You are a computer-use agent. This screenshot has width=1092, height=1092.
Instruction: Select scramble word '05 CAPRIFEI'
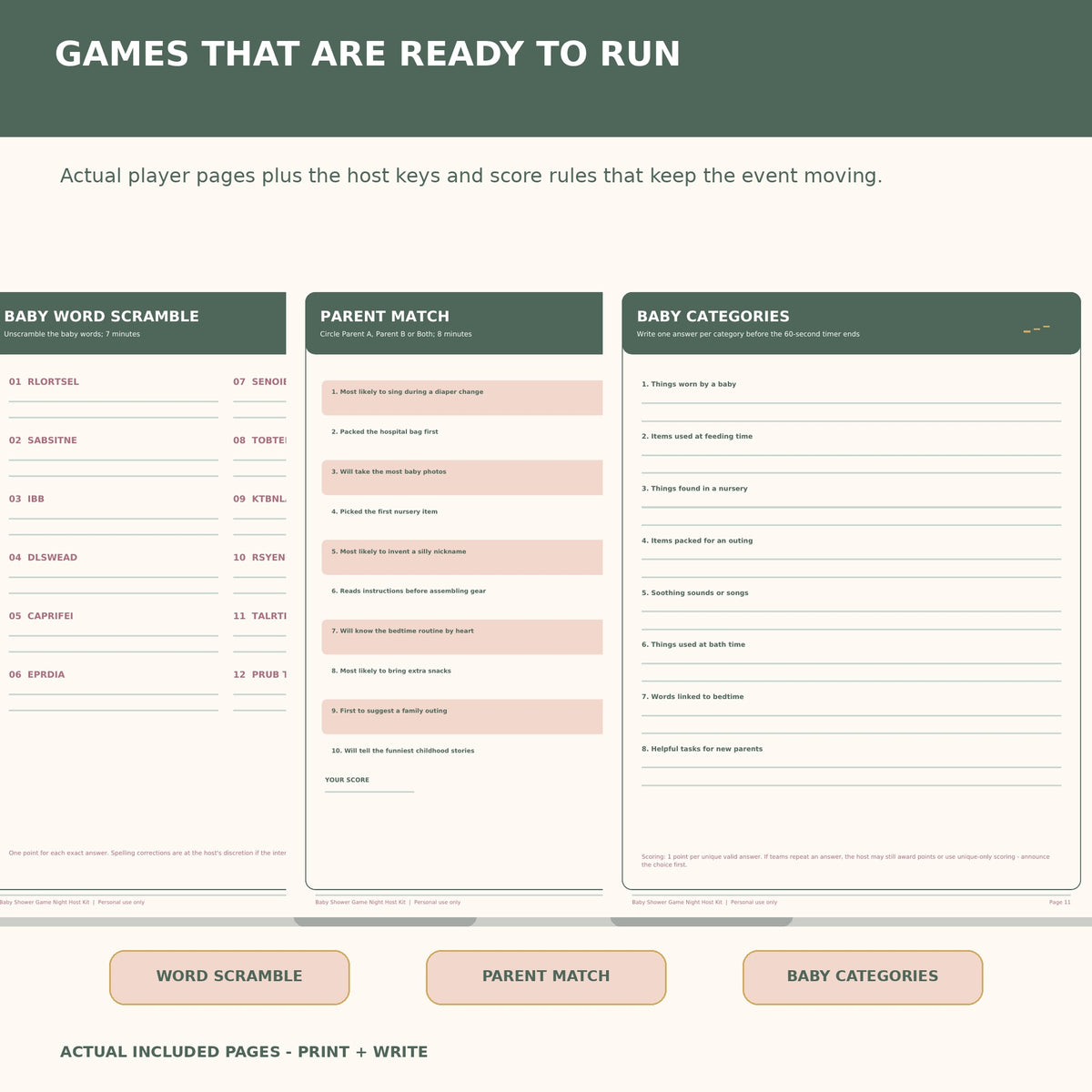[x=41, y=616]
